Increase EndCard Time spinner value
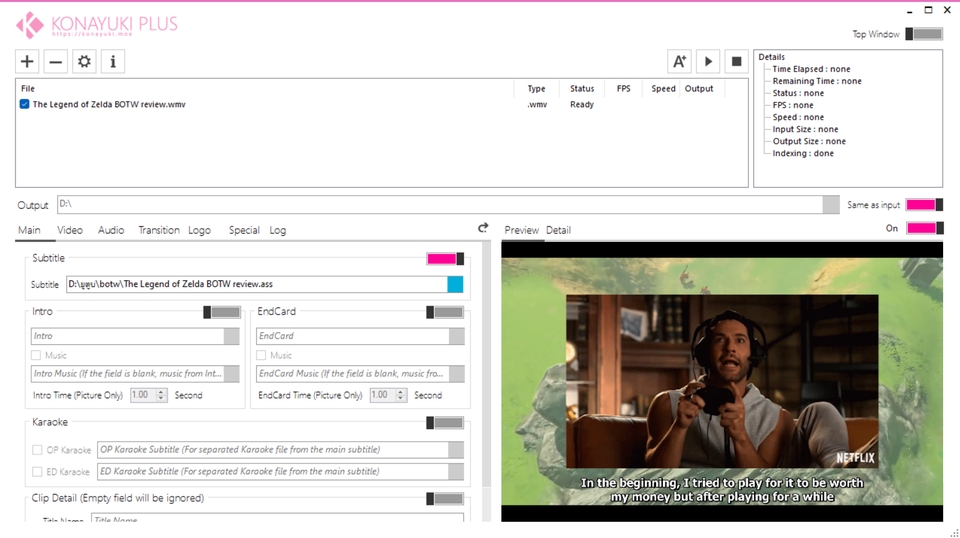 [400, 392]
